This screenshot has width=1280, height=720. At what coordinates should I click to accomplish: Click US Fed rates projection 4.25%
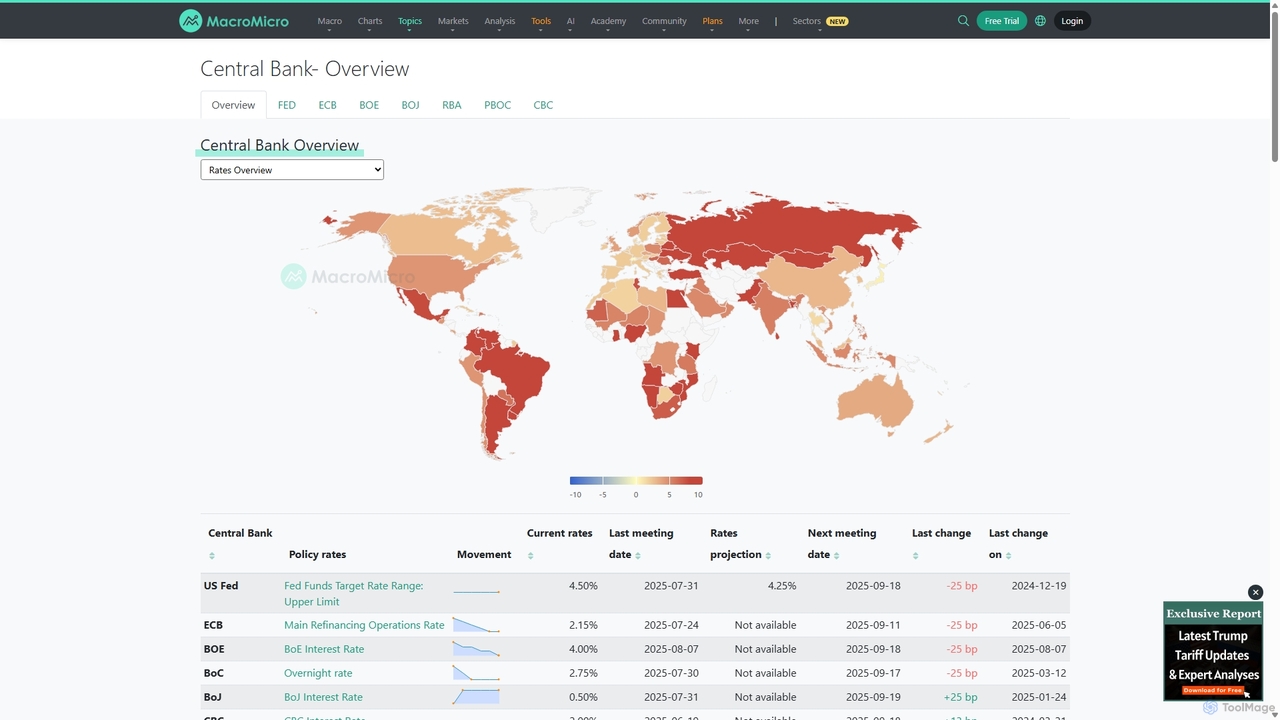pyautogui.click(x=782, y=586)
